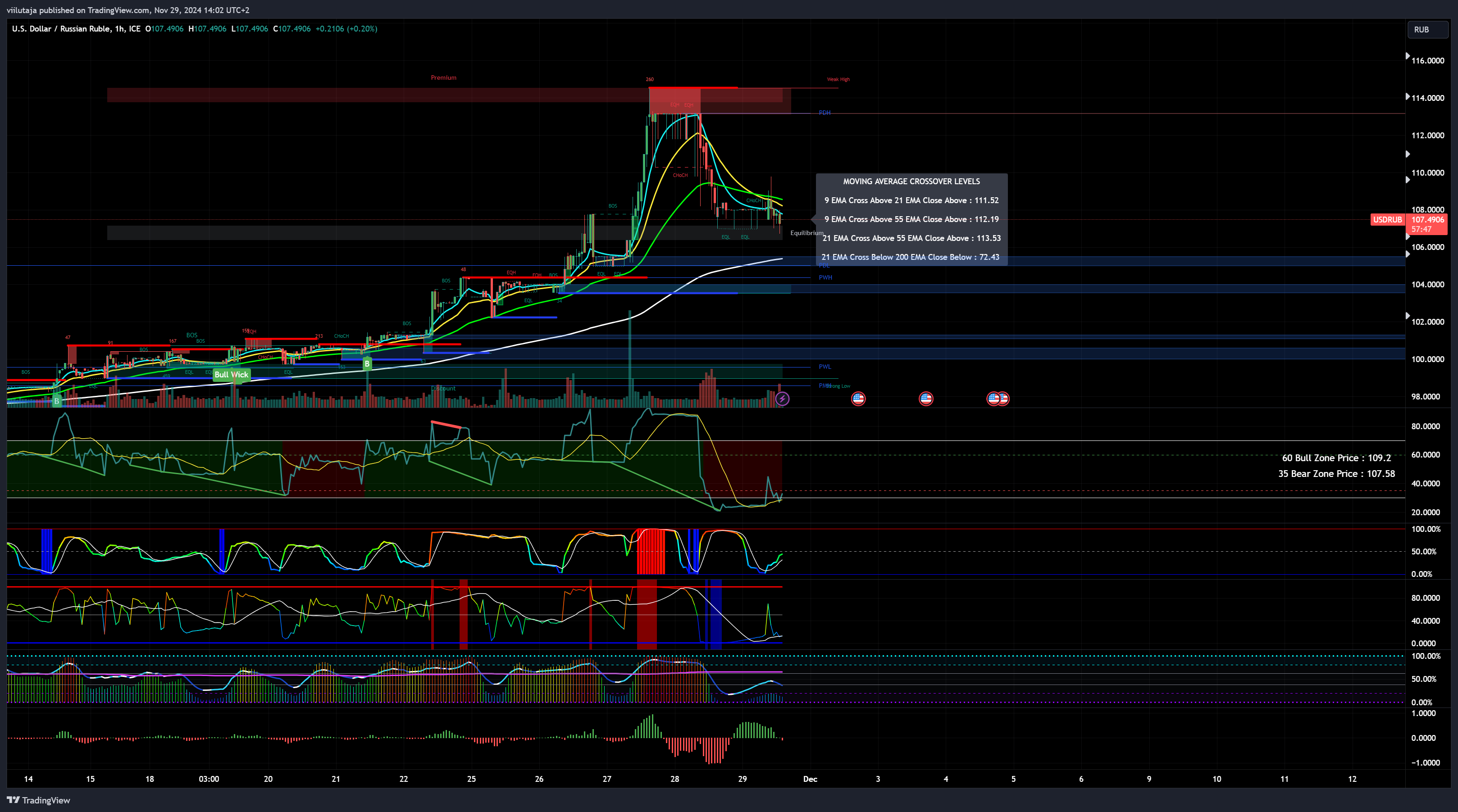The height and width of the screenshot is (812, 1458).
Task: Click the triangle marker beside 114.0000
Action: tap(1408, 97)
